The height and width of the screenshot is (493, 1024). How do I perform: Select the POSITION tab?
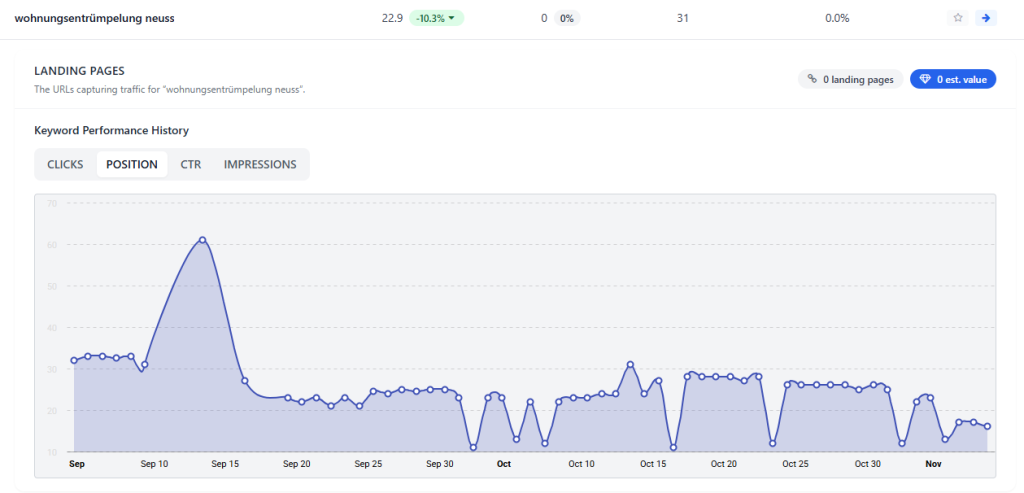pyautogui.click(x=132, y=164)
